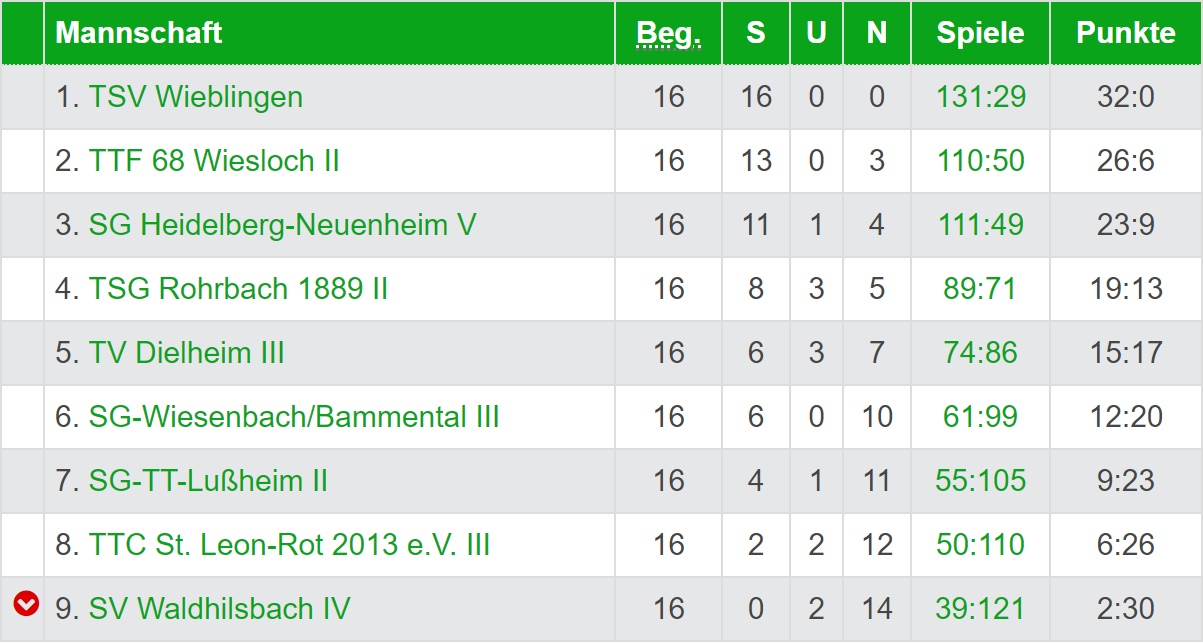Open TTC St. Leon-Rot 2013 e.V. III
Screen dimensions: 1203x643
[289, 545]
